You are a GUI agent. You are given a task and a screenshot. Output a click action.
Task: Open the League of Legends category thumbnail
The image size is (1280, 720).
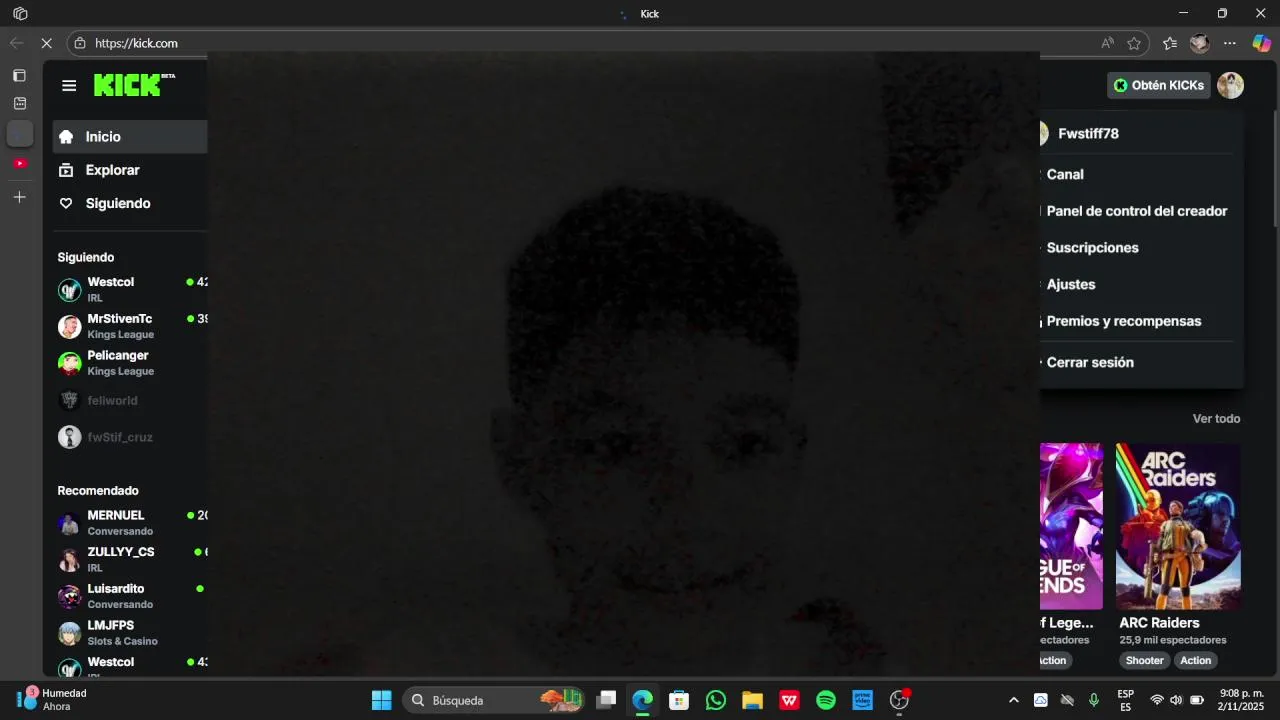1071,526
